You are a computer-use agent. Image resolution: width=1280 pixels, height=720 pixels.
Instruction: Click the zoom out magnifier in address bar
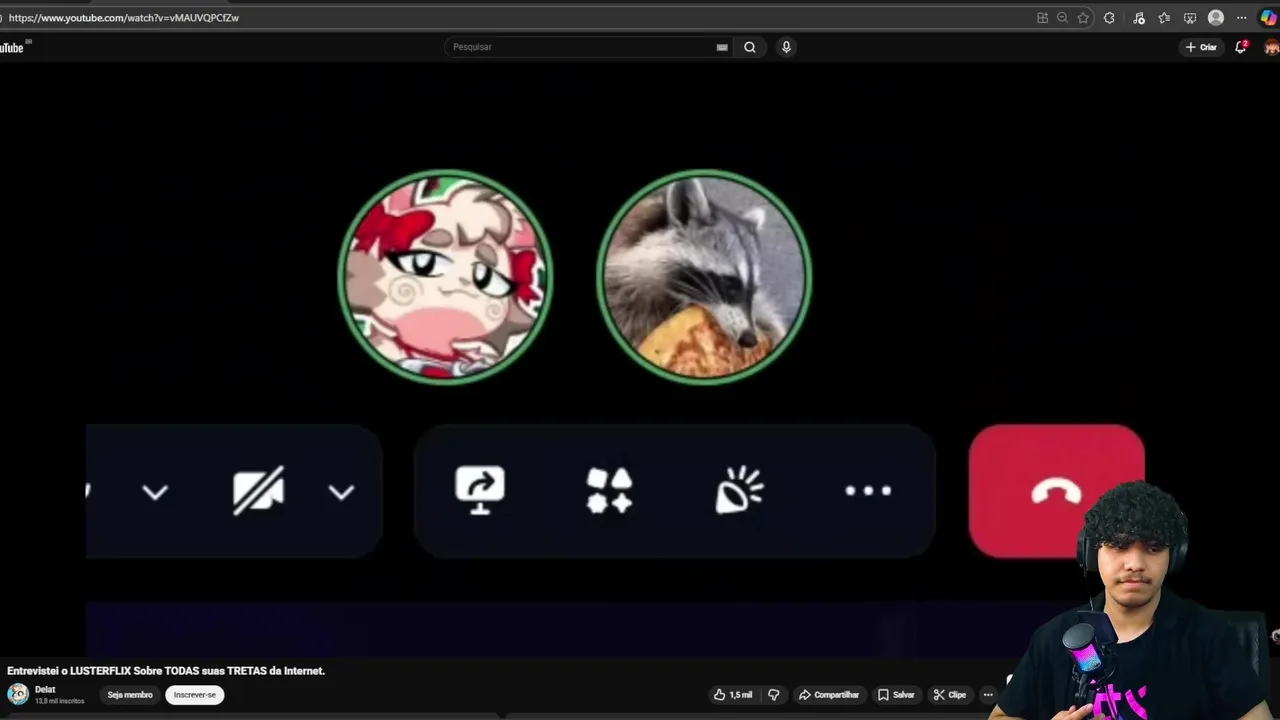pyautogui.click(x=1062, y=18)
